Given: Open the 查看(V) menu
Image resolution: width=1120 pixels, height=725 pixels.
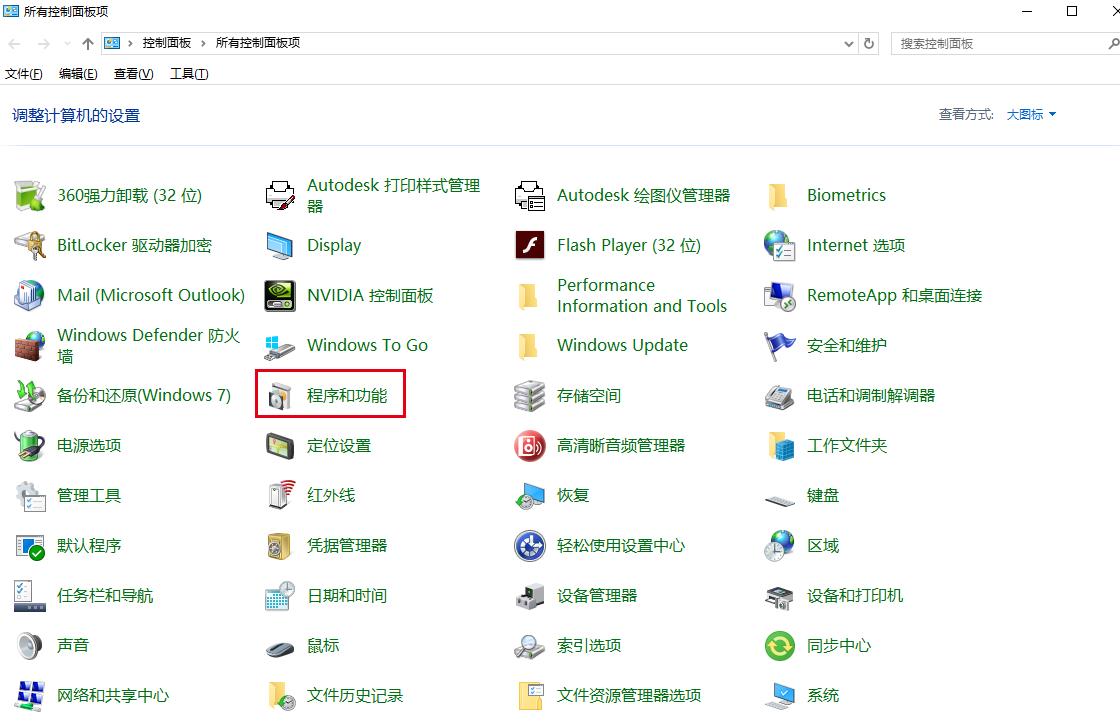Looking at the screenshot, I should click(134, 74).
